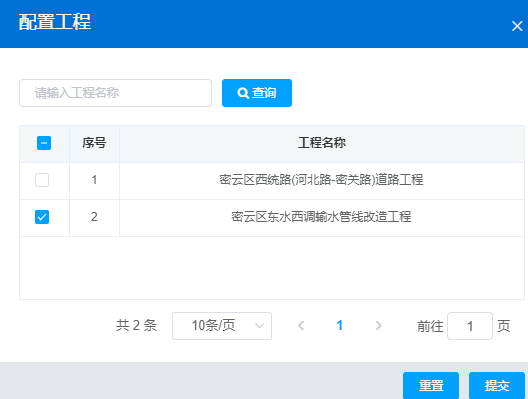The image size is (528, 399).
Task: Close the 配置工程 dialog
Action: point(517,26)
